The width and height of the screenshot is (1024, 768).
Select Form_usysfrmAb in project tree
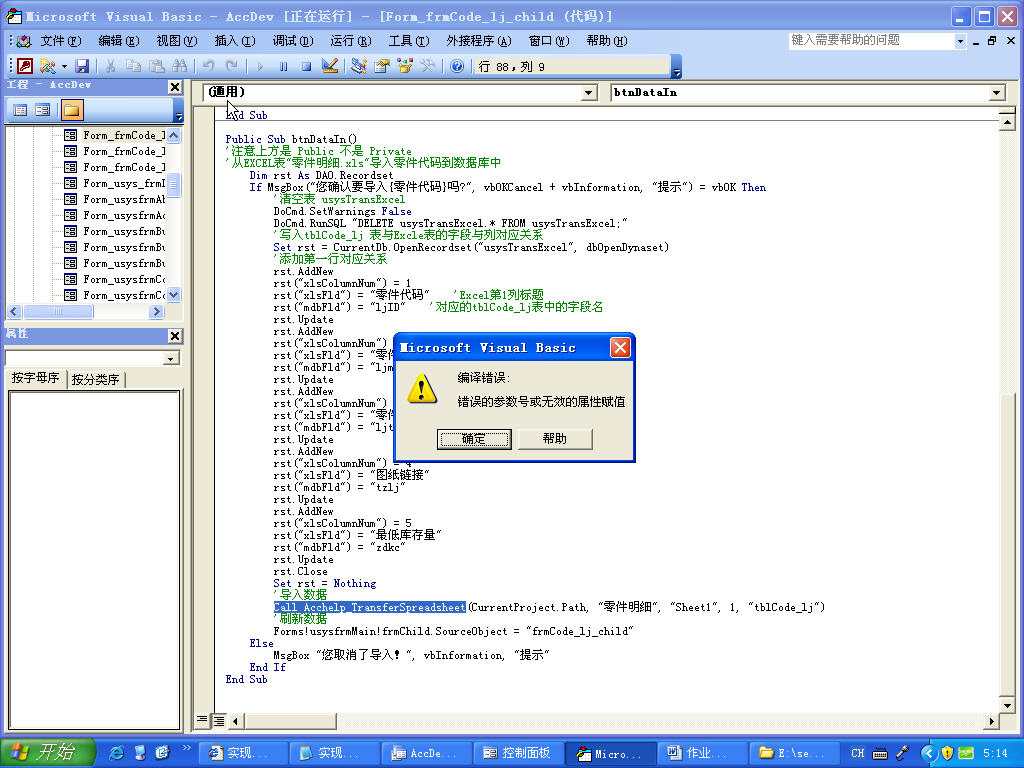pos(124,199)
